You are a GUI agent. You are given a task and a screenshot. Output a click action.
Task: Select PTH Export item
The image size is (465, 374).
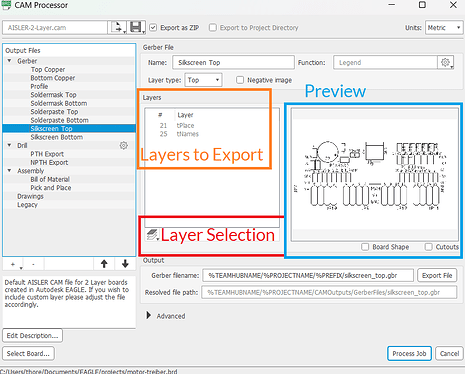coord(47,154)
